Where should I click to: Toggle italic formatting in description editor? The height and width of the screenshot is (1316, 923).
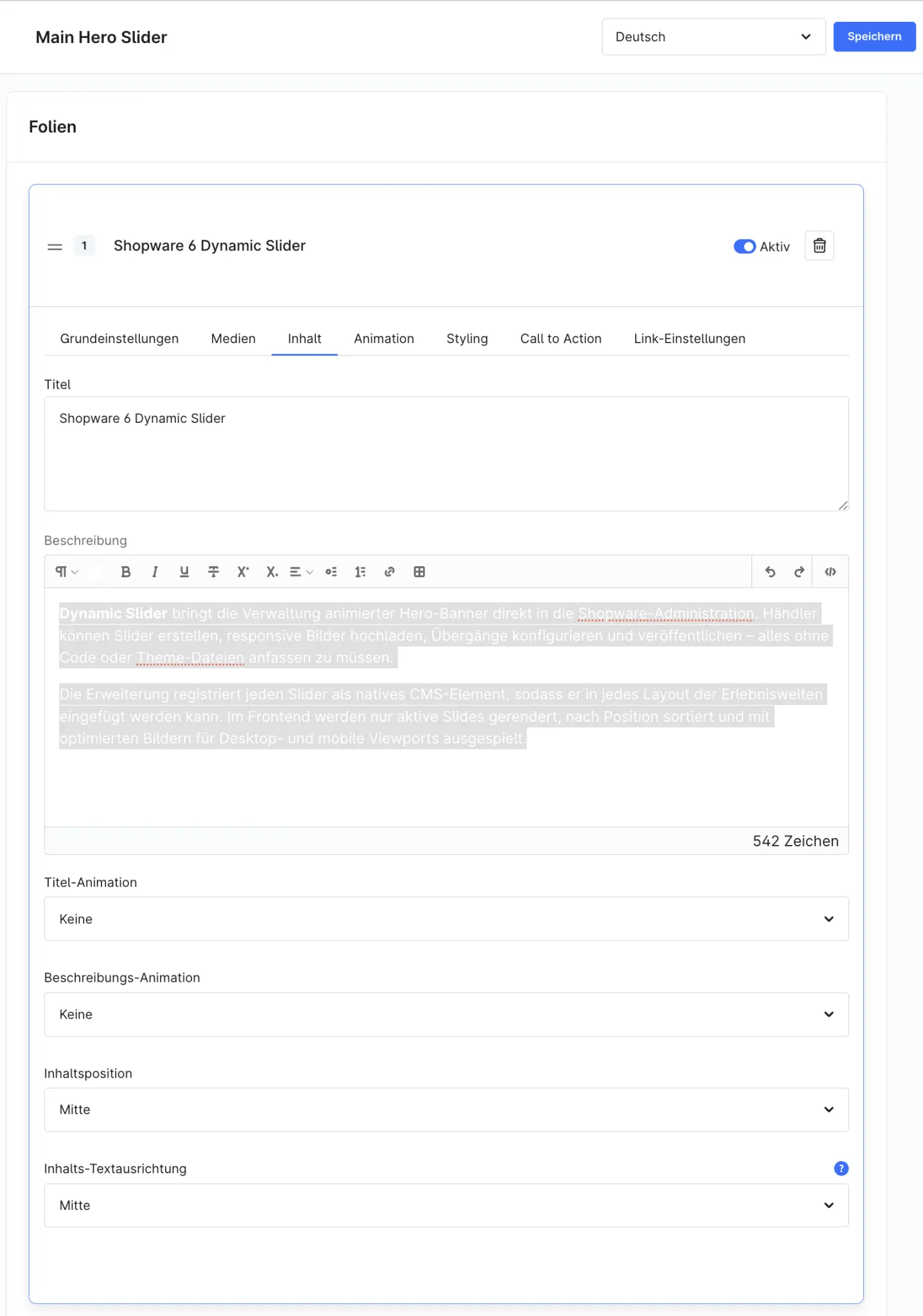155,572
